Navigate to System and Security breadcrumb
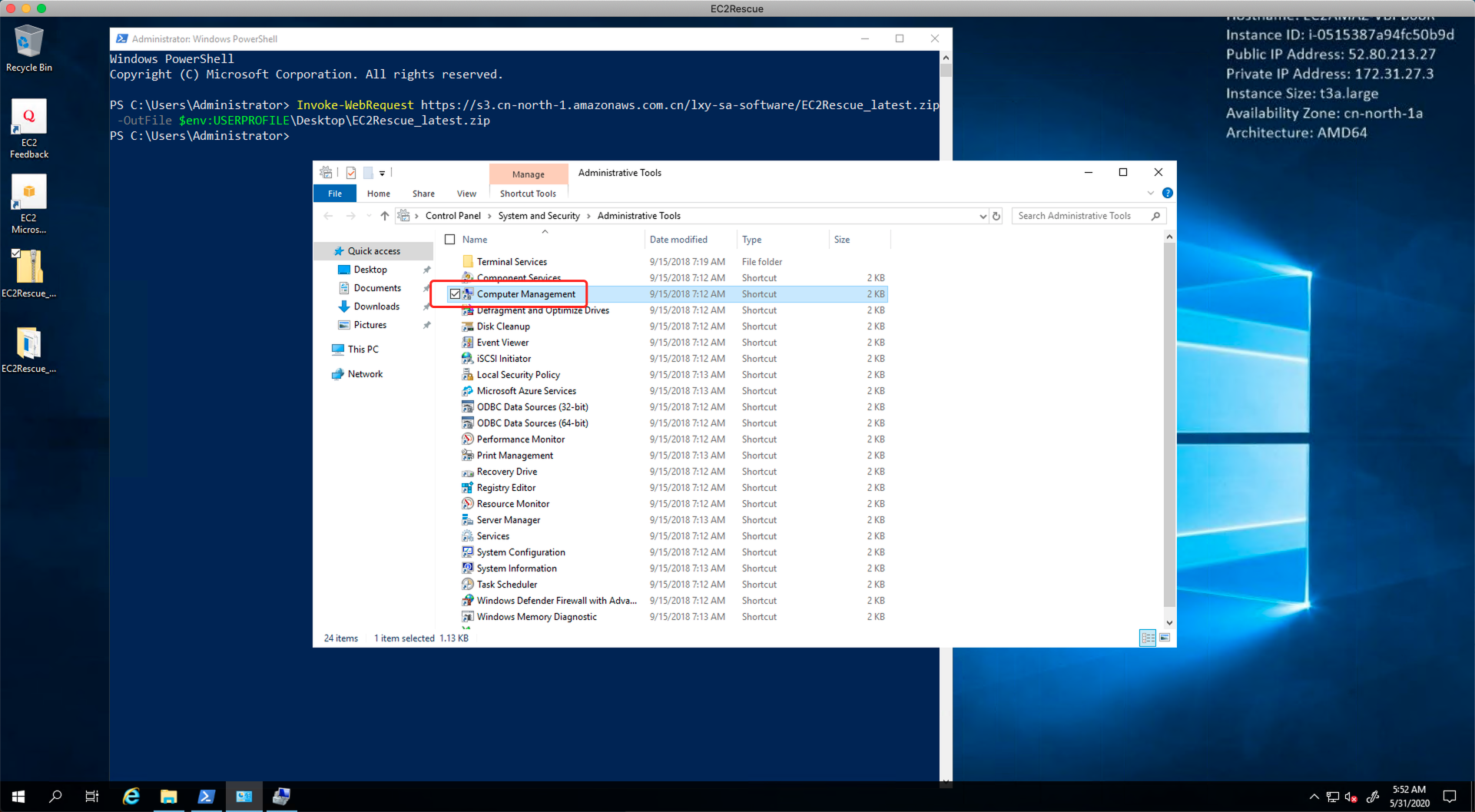This screenshot has height=812, width=1475. (x=539, y=217)
